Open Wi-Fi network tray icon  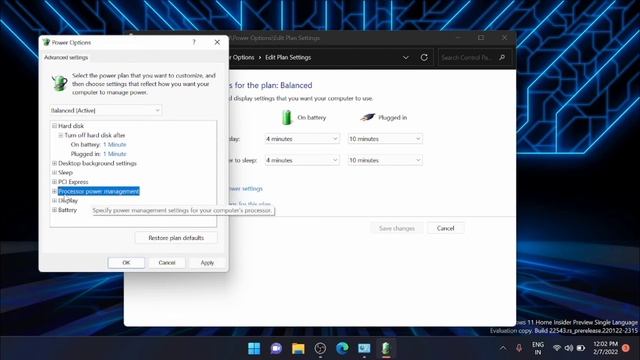[x=556, y=348]
